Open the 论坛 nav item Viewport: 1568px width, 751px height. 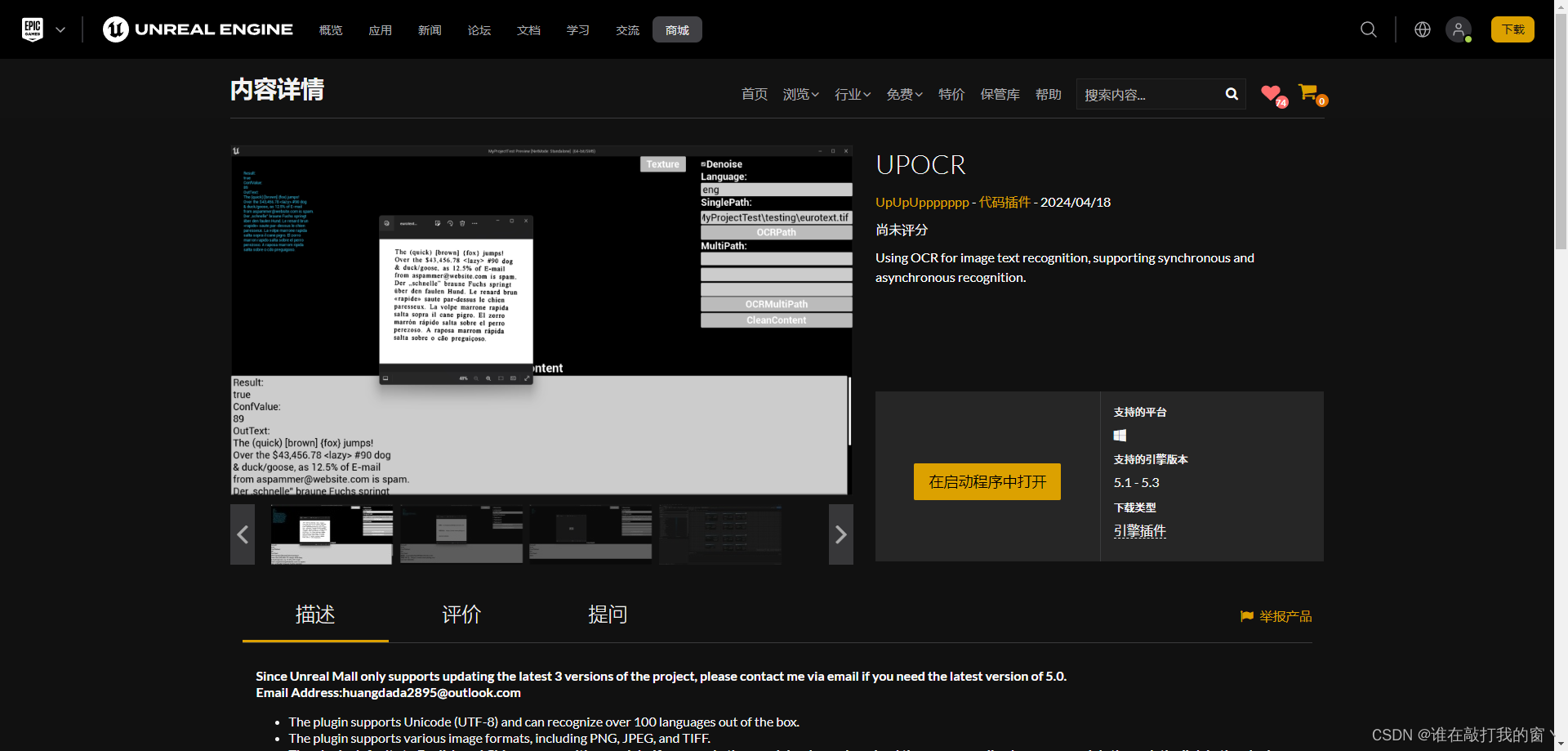[x=479, y=30]
